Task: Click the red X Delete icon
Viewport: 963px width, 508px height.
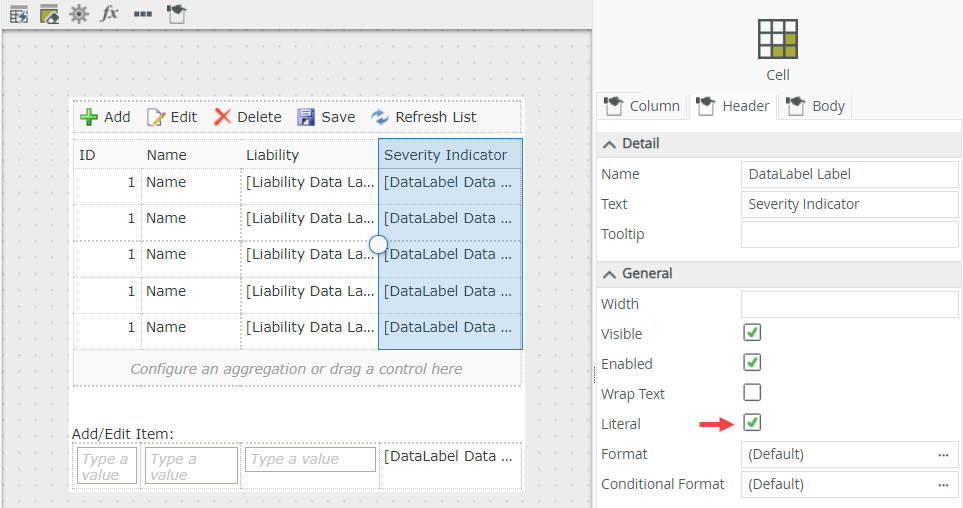Action: pyautogui.click(x=222, y=117)
